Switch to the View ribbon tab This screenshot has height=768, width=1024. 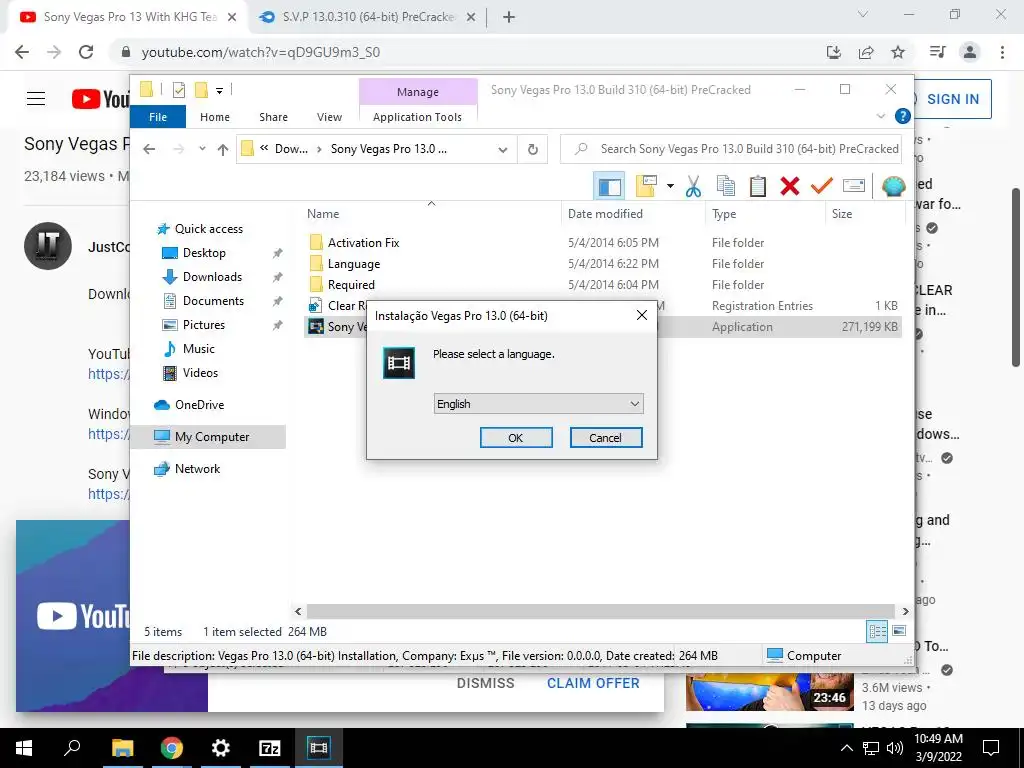click(x=329, y=117)
